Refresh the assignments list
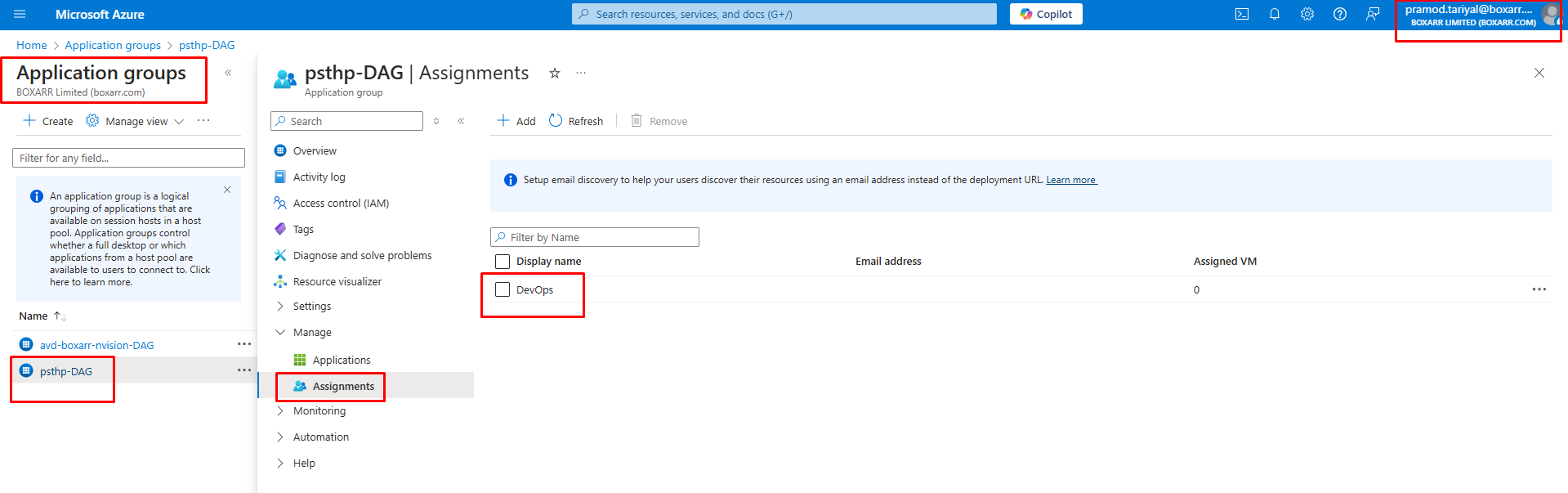Viewport: 1568px width, 493px height. pyautogui.click(x=576, y=121)
